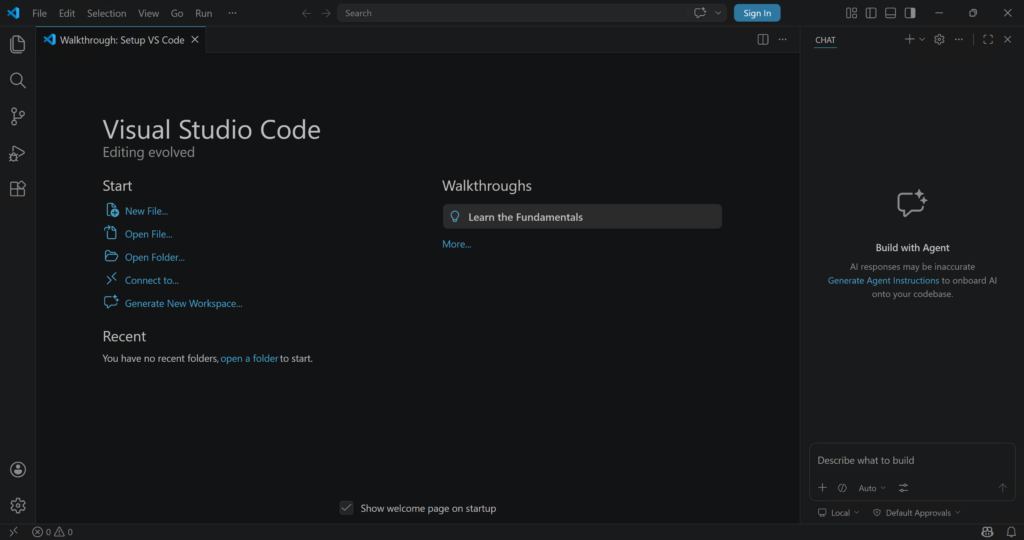Click Generate New Workspace... link
The height and width of the screenshot is (540, 1024).
coord(184,304)
